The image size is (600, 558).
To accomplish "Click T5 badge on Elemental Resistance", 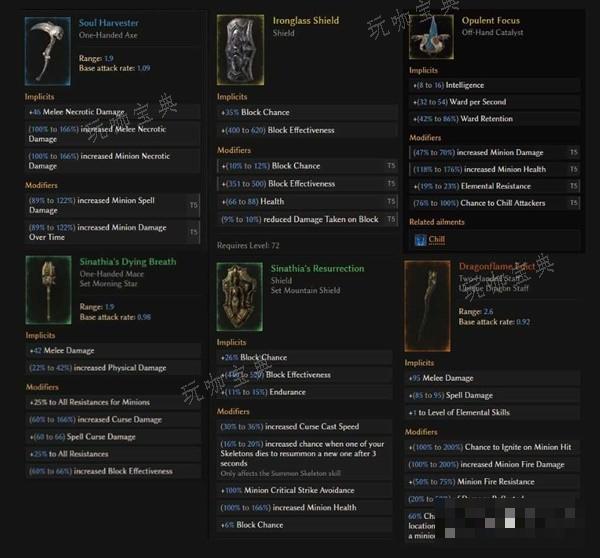I will (x=574, y=186).
